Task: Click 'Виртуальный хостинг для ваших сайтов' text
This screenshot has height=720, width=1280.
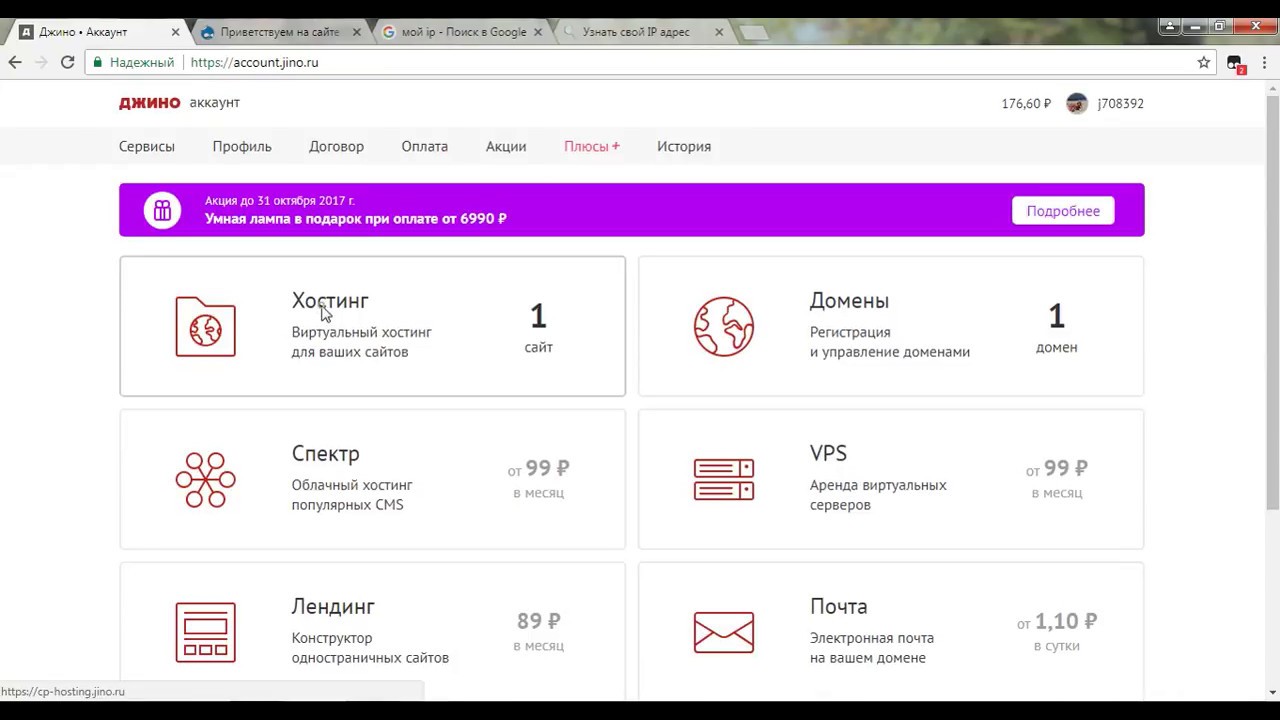Action: point(362,342)
